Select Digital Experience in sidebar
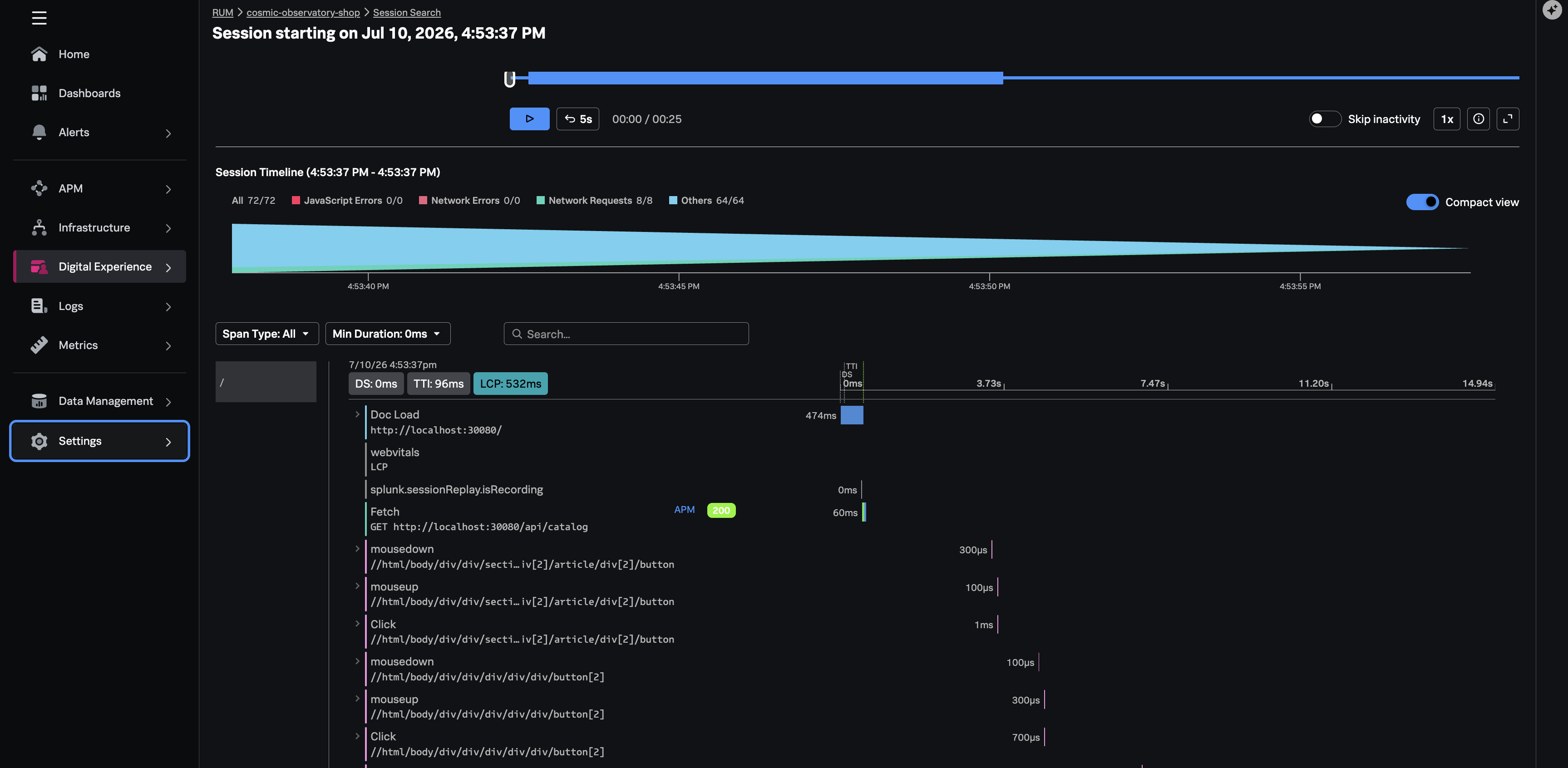 99,266
